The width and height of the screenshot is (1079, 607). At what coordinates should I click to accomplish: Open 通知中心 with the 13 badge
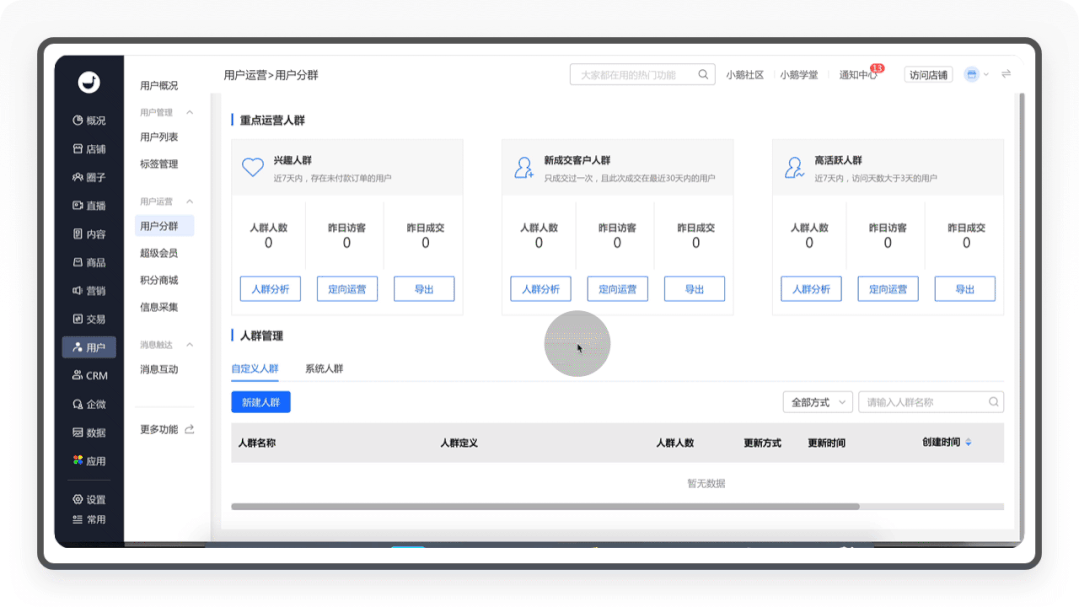click(x=857, y=75)
